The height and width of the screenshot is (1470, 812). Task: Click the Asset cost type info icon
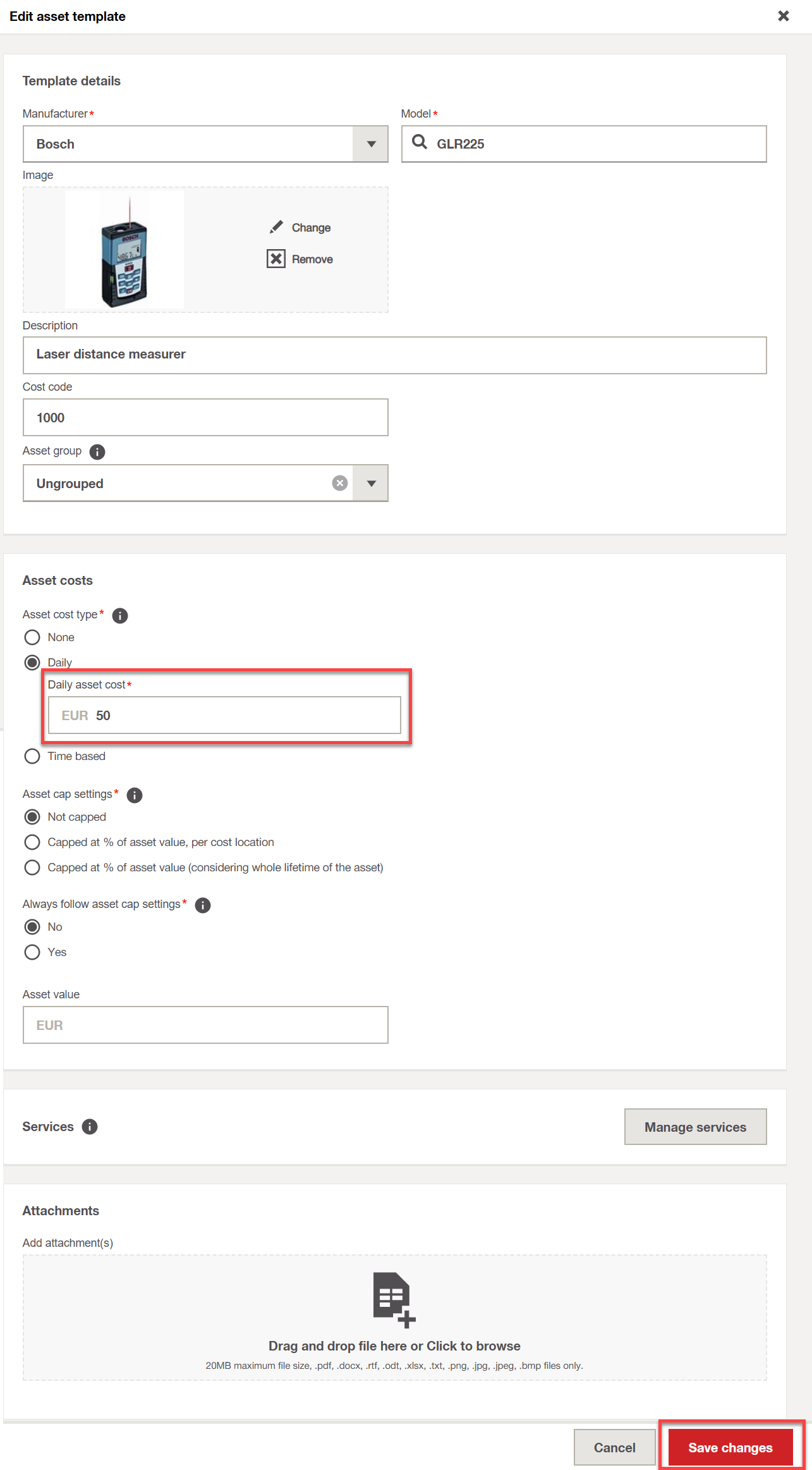[120, 615]
